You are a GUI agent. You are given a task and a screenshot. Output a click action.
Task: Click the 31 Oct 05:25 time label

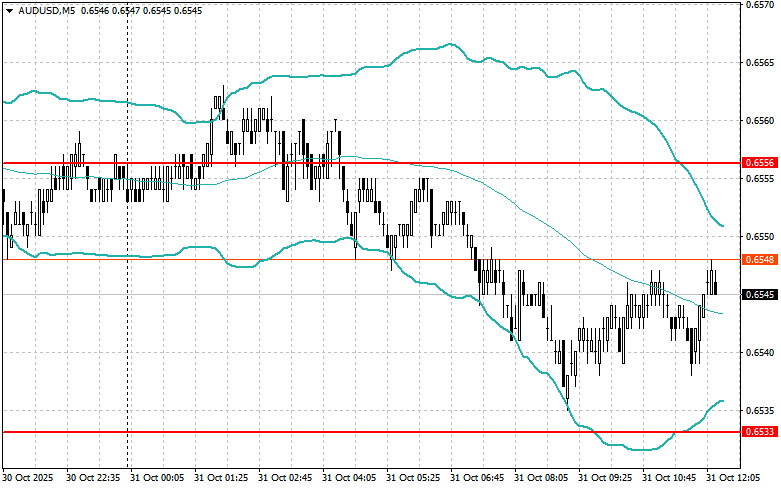pos(413,478)
